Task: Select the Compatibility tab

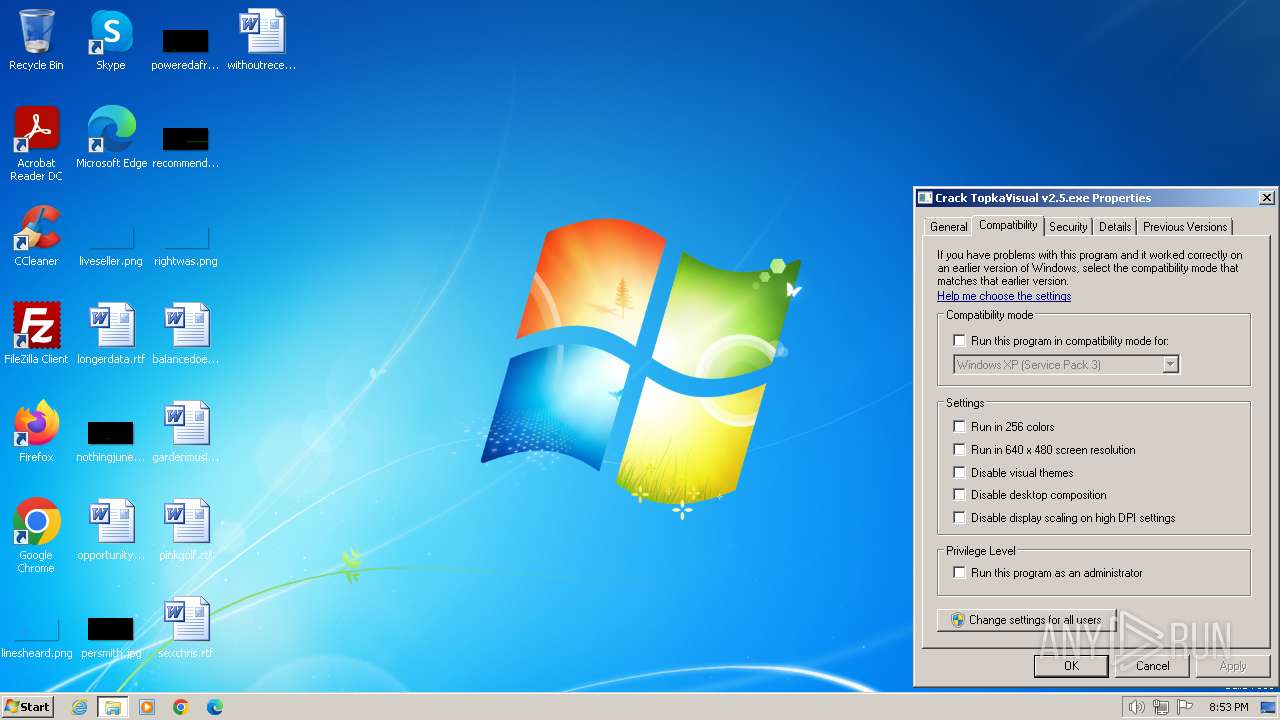Action: [x=1008, y=225]
